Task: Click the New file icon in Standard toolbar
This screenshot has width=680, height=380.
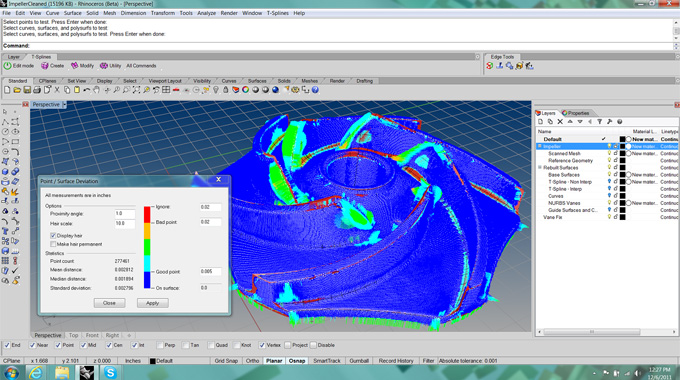Action: tap(7, 90)
